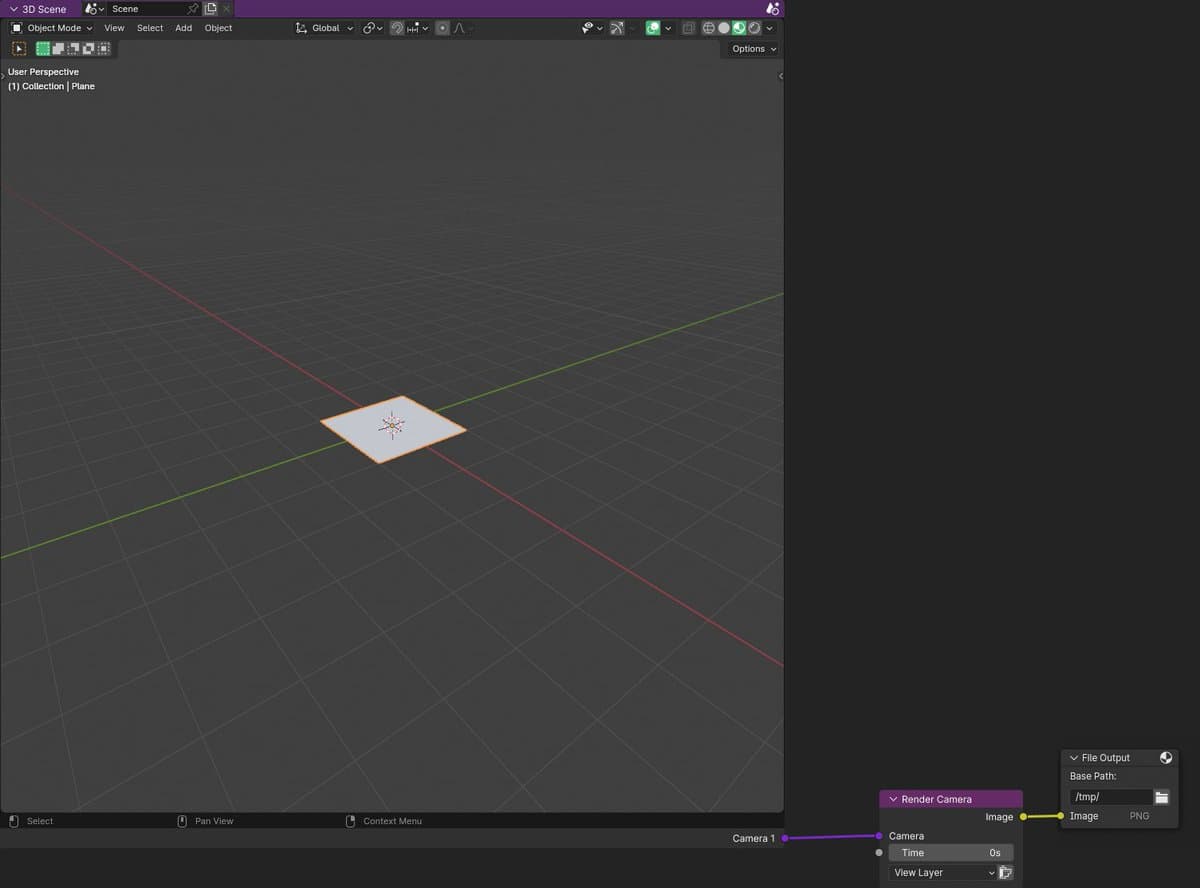The image size is (1200, 888).
Task: Adjust the Time value in Render Camera node
Action: pyautogui.click(x=951, y=852)
